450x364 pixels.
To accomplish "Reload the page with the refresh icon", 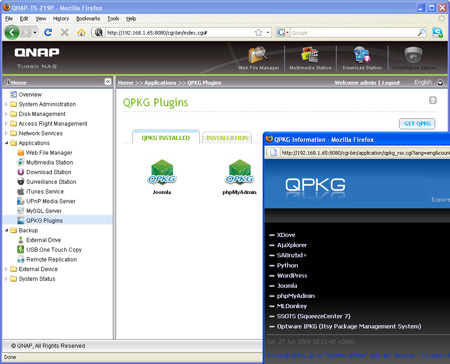I will [48, 32].
